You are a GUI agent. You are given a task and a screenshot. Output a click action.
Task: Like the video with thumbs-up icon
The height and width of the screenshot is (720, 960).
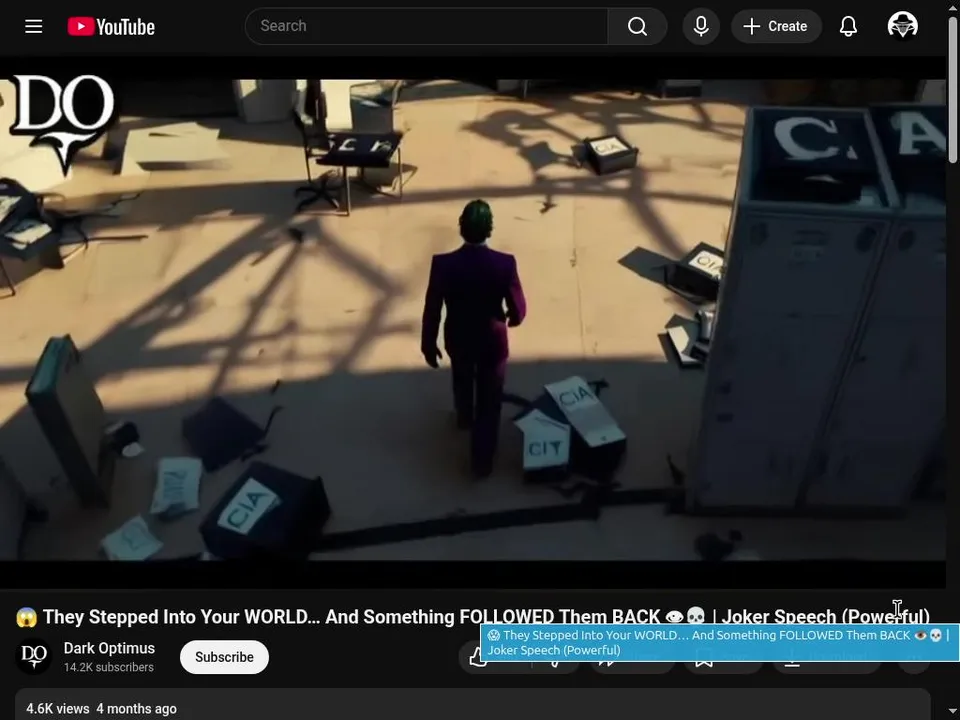tap(478, 658)
